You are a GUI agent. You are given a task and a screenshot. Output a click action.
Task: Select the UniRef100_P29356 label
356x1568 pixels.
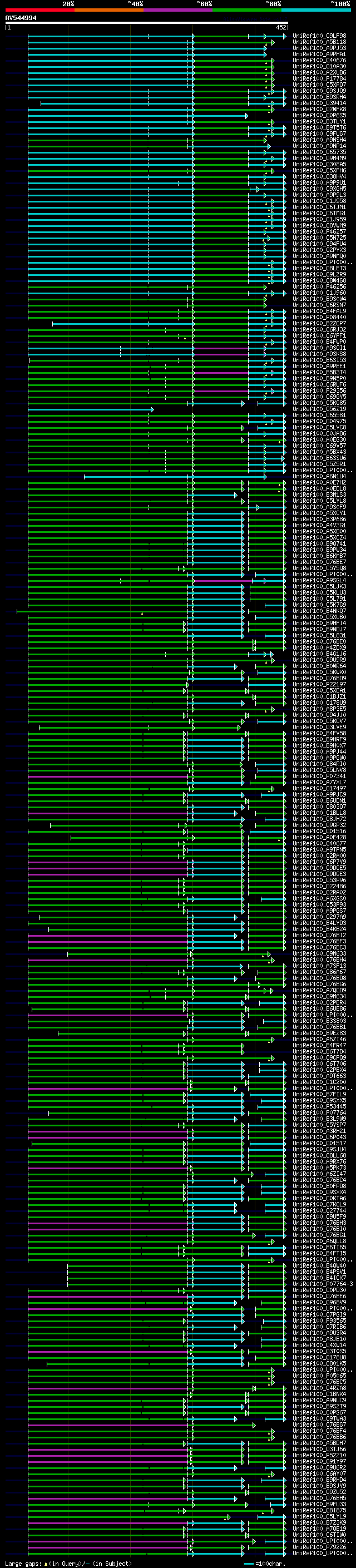[319, 391]
